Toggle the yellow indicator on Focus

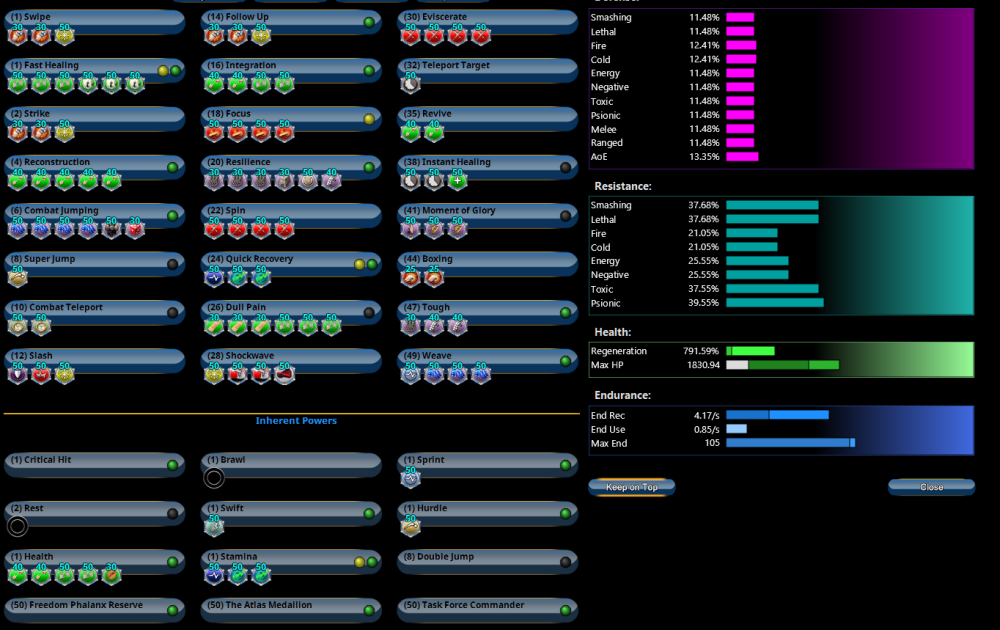coord(369,119)
